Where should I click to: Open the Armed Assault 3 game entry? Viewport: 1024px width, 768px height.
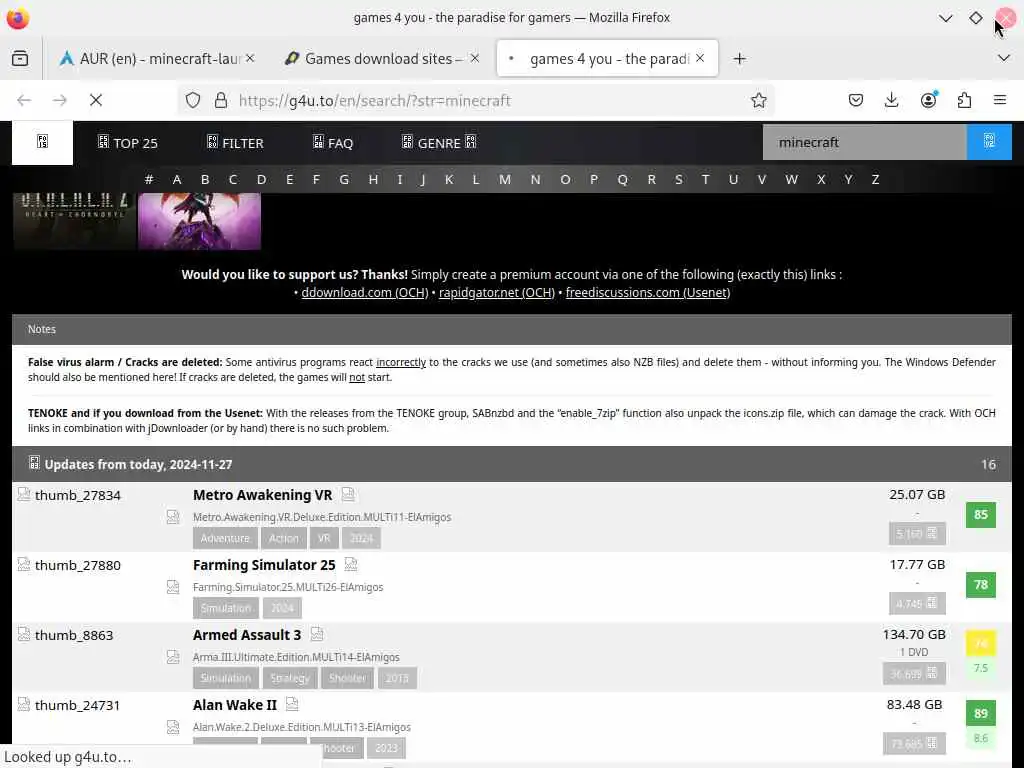pyautogui.click(x=247, y=635)
